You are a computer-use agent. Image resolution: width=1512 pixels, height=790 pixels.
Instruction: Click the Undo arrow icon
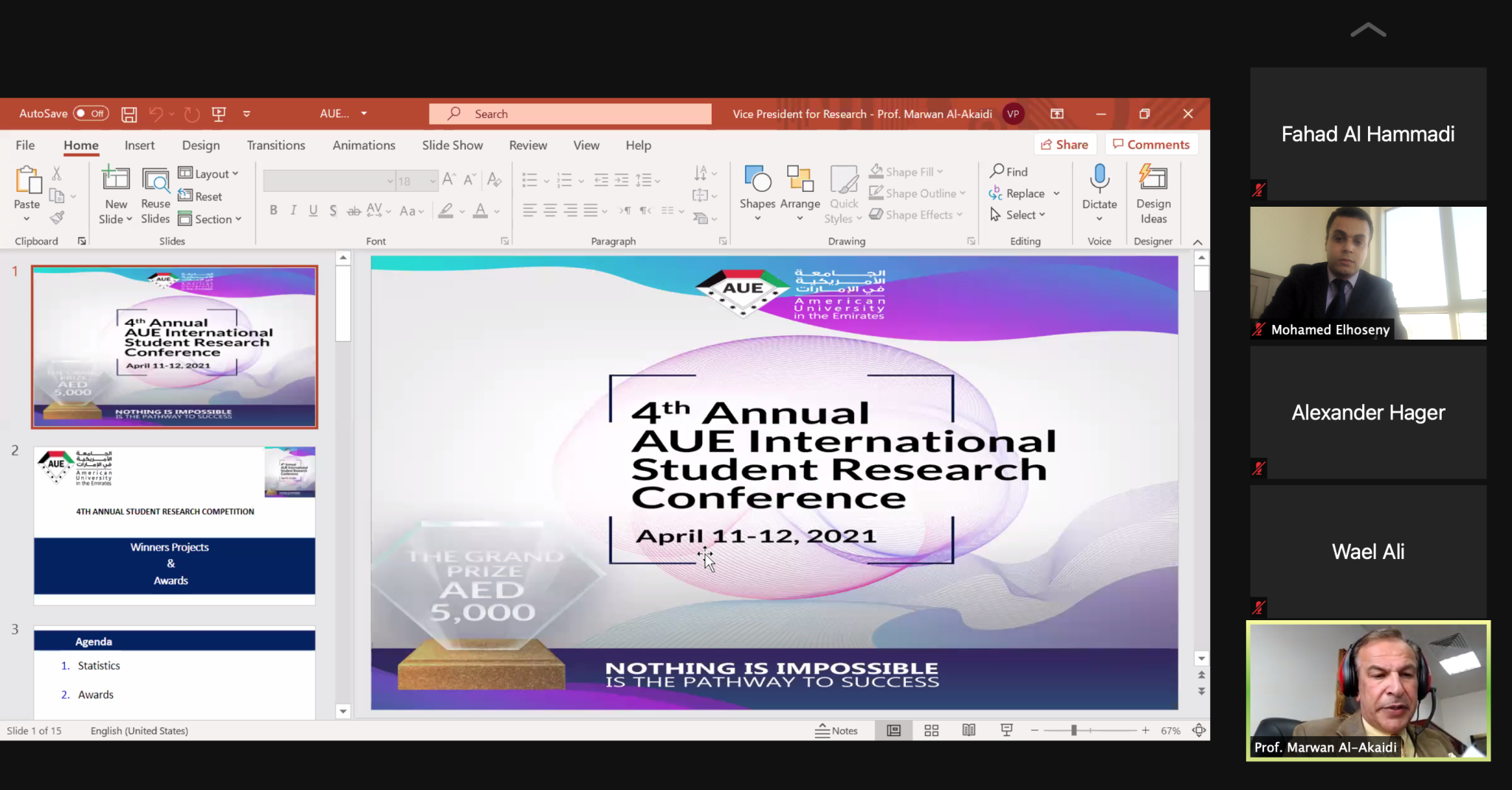coord(156,114)
